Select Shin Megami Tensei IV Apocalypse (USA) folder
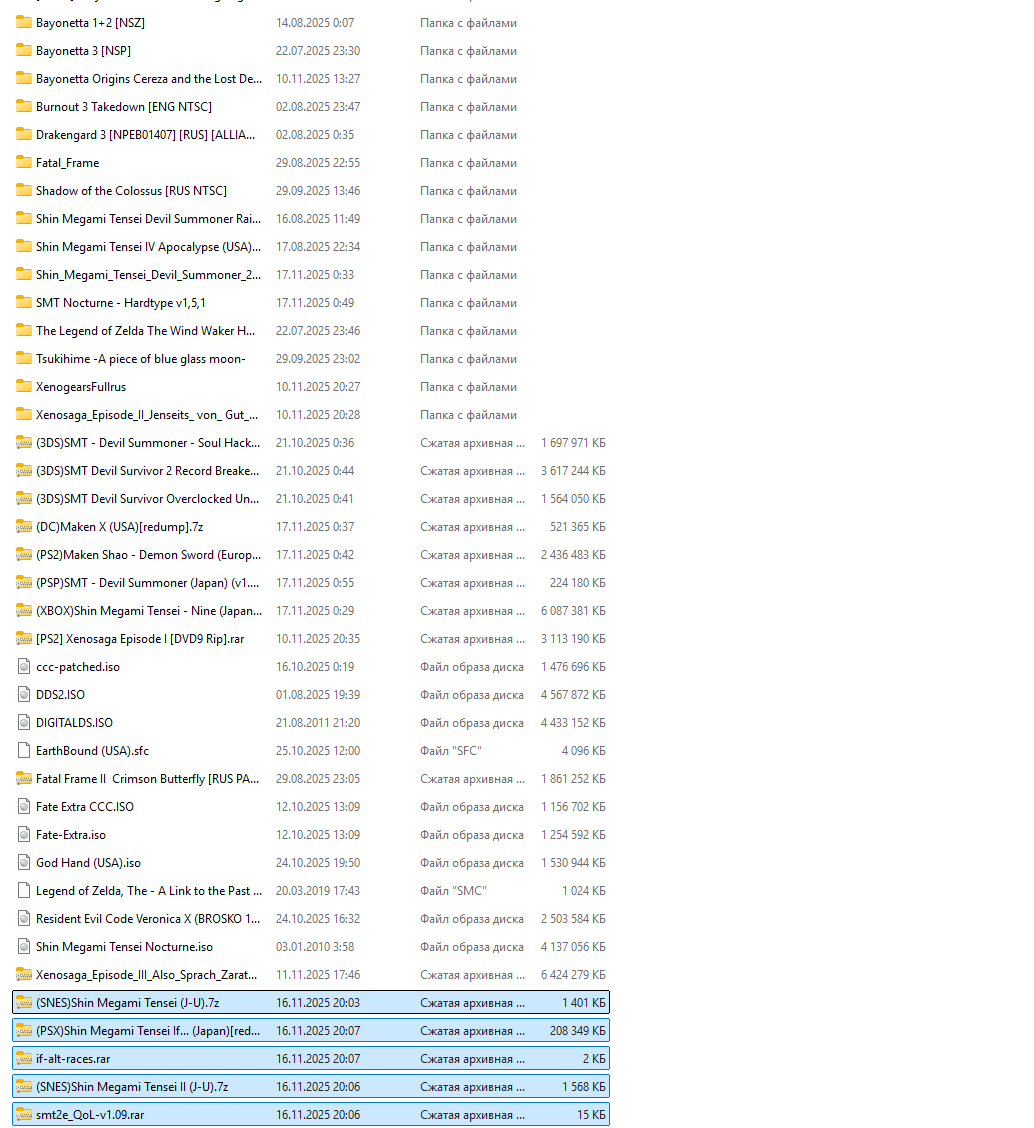 [x=148, y=247]
